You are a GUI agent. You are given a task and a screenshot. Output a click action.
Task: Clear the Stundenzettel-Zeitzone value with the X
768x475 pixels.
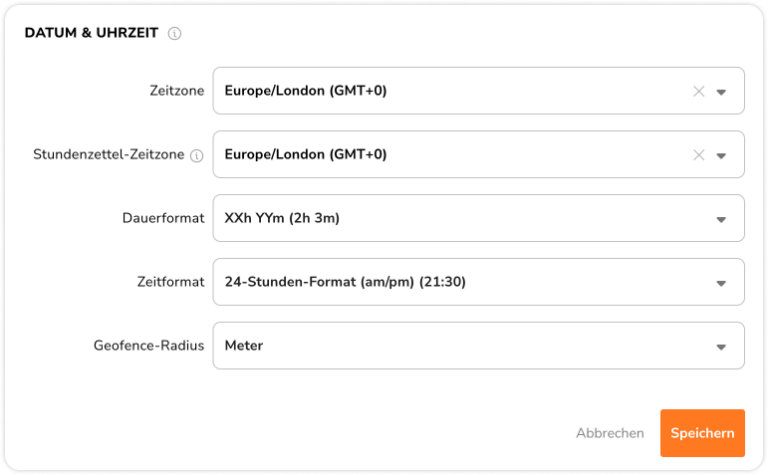point(699,155)
